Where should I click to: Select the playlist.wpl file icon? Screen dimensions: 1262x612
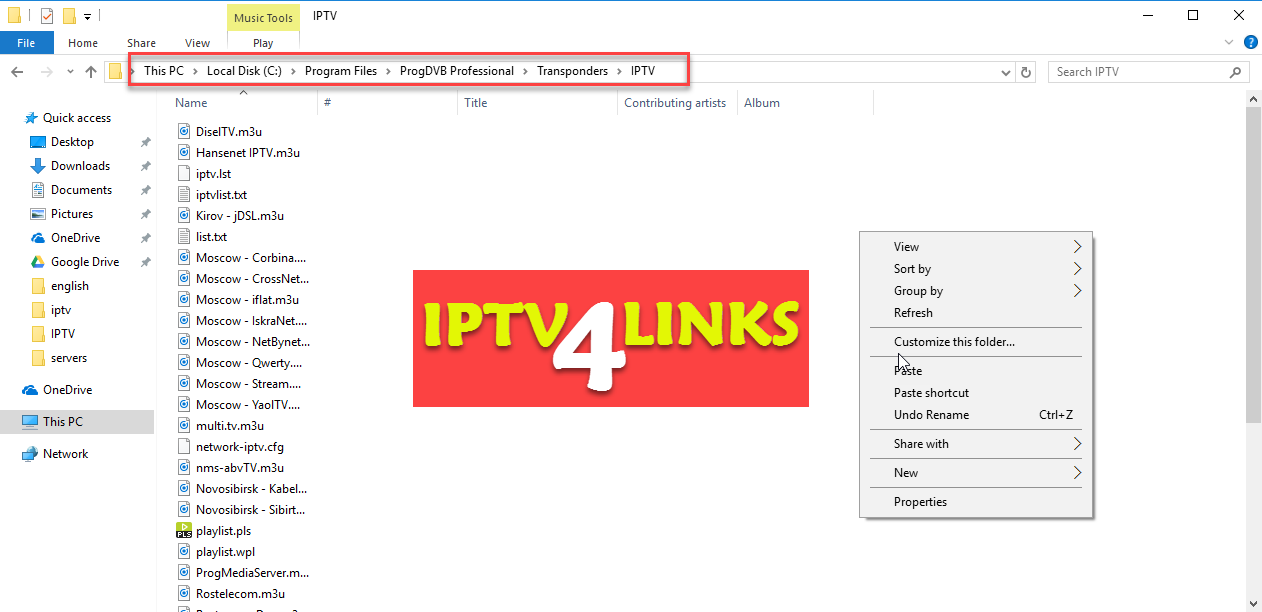pos(184,551)
